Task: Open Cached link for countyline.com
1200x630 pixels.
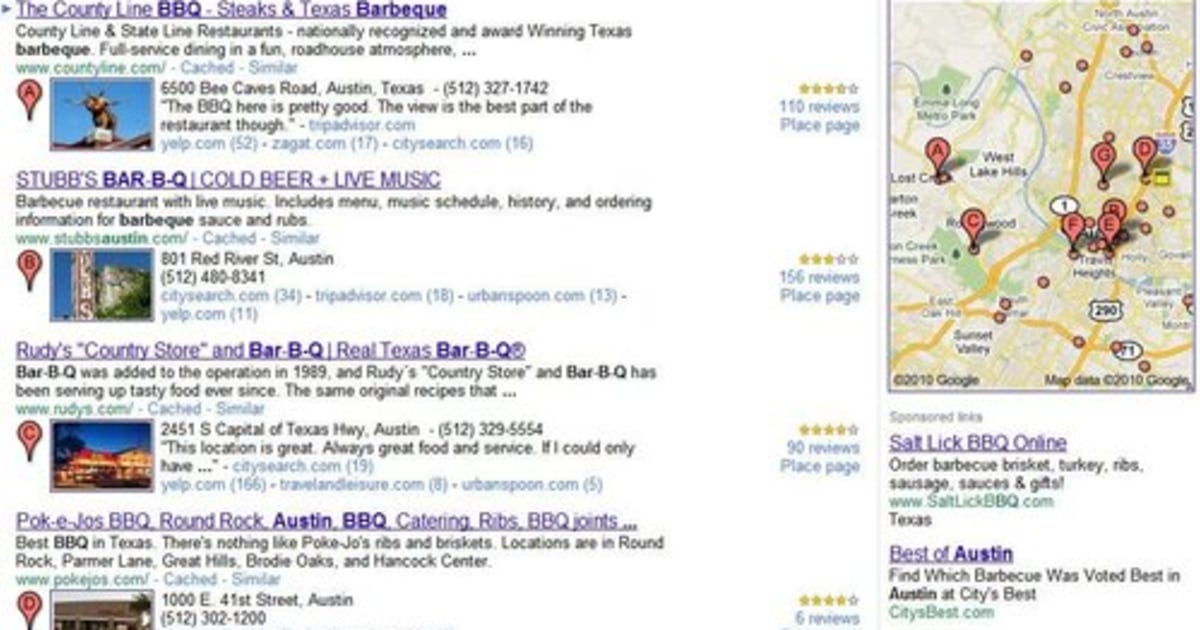Action: [x=208, y=68]
